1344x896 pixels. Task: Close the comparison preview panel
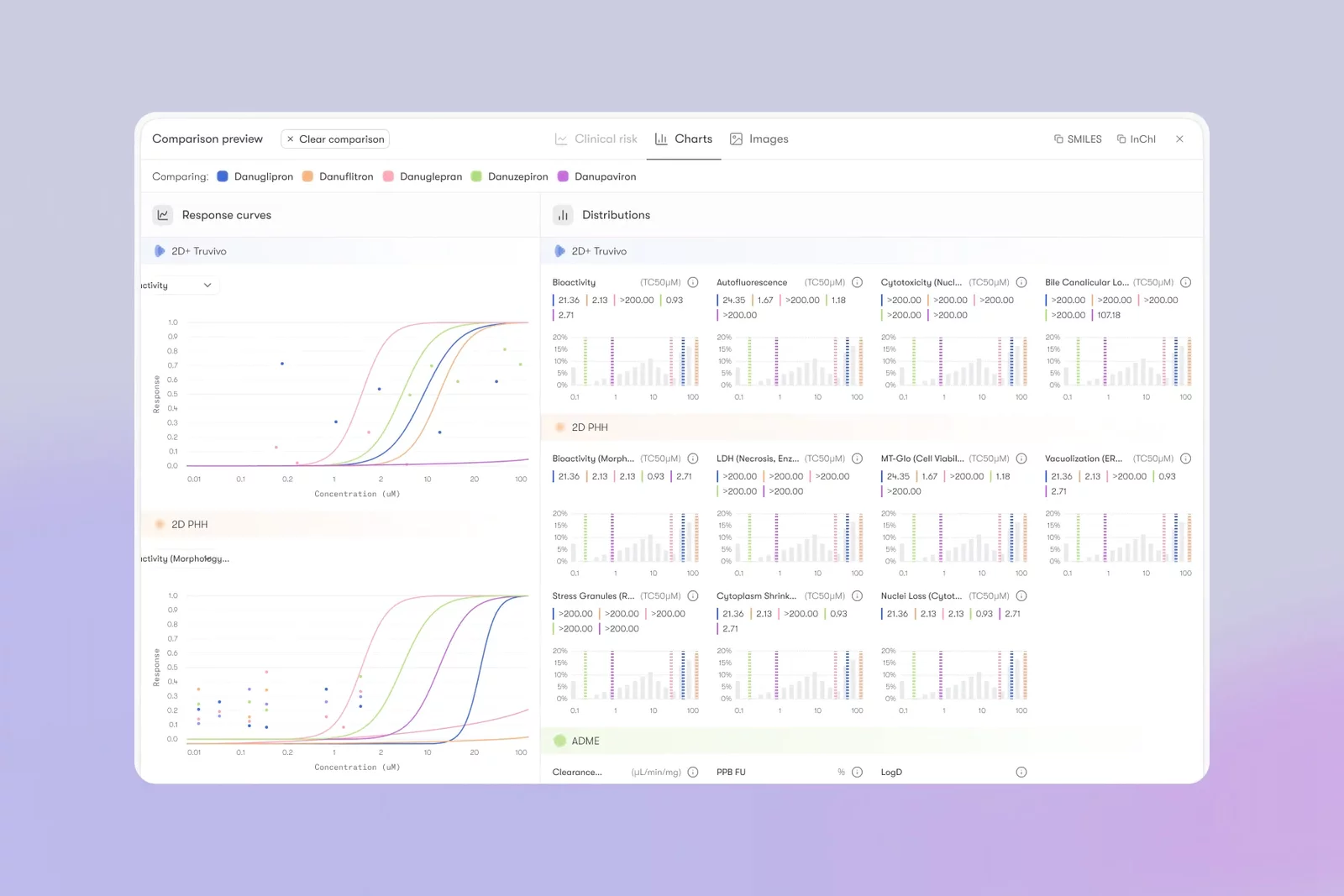coord(1179,139)
